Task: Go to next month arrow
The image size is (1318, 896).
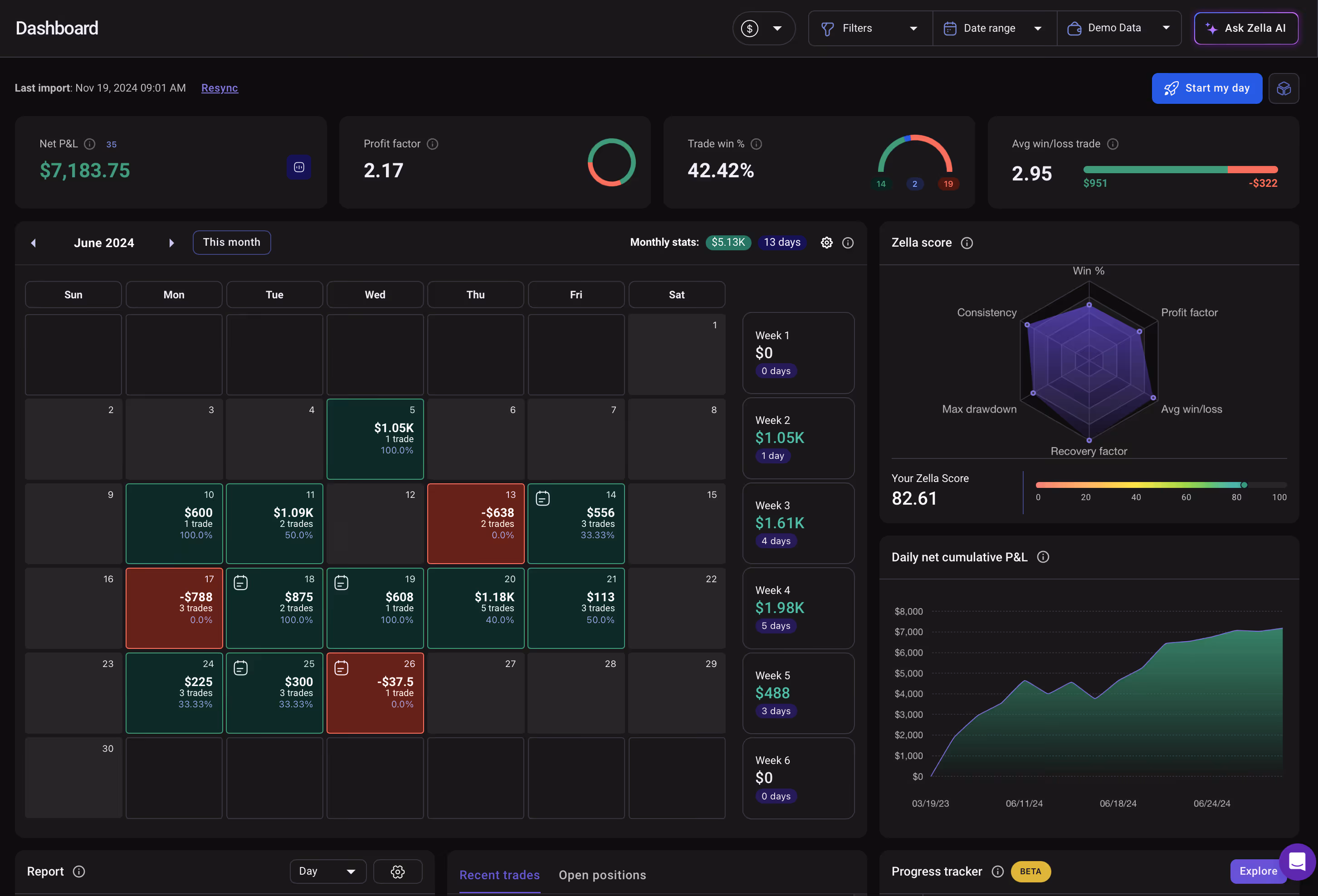Action: pos(171,243)
